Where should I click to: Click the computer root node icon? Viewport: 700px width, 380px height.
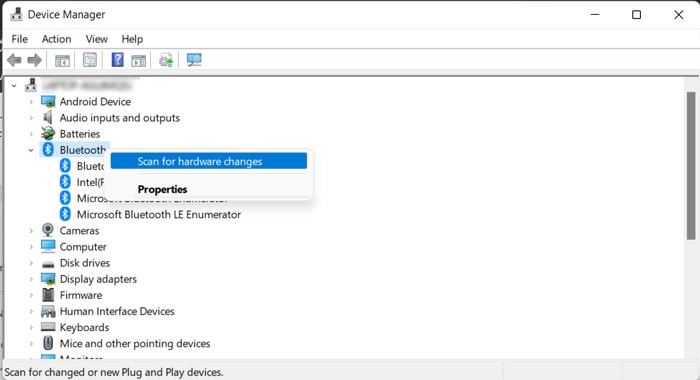pos(31,85)
